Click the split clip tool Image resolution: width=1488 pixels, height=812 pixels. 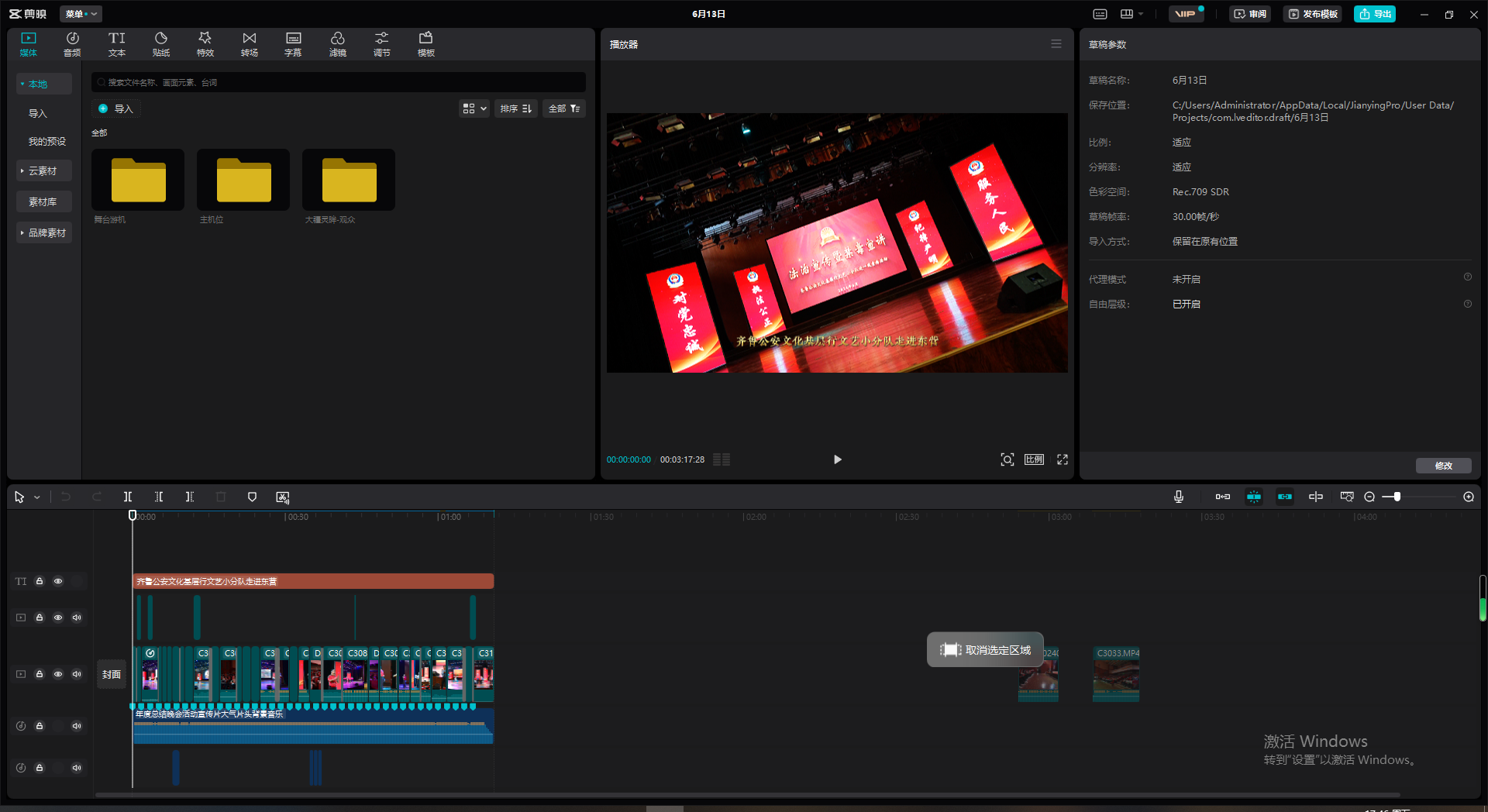click(x=128, y=497)
